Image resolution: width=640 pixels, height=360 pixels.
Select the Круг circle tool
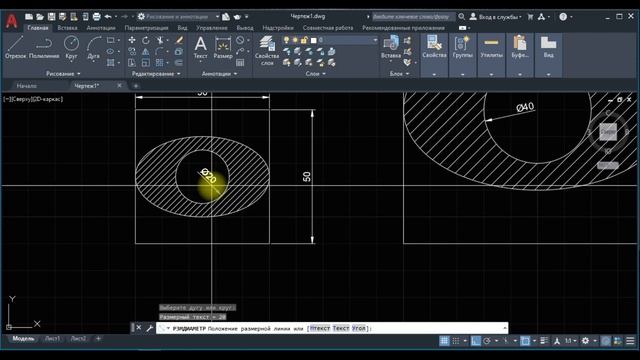coord(71,47)
